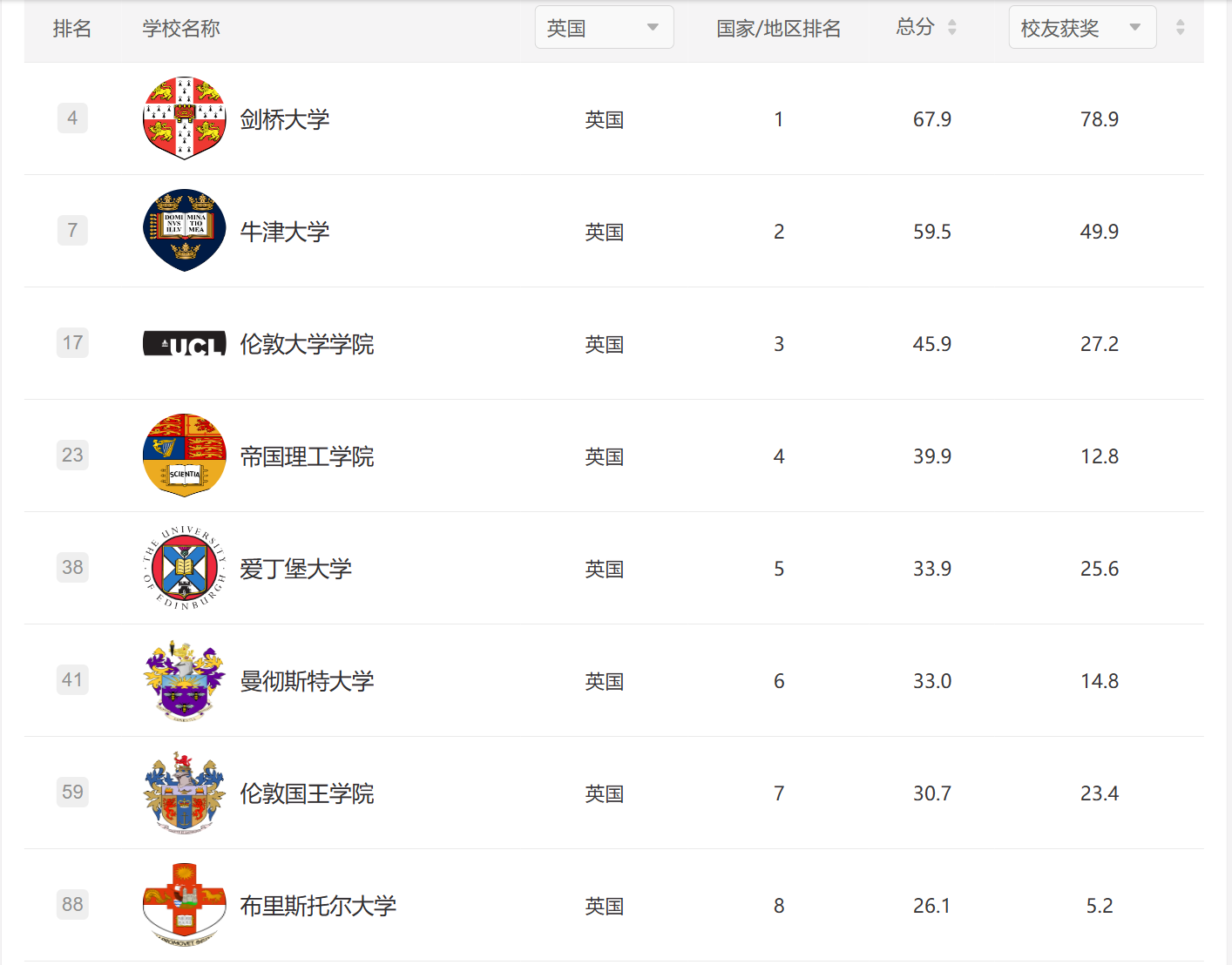
Task: Click national rank 8 in Bristol row
Action: click(779, 906)
